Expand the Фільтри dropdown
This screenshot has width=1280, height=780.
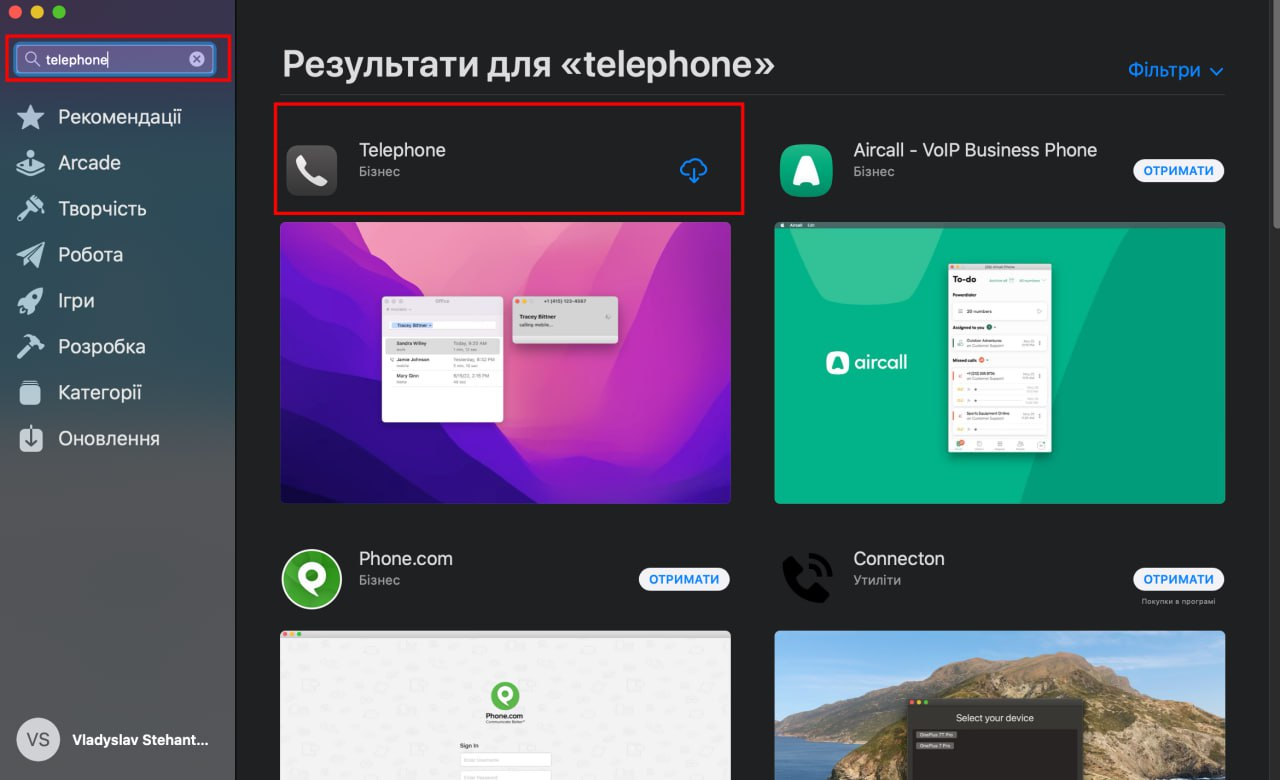coord(1175,71)
